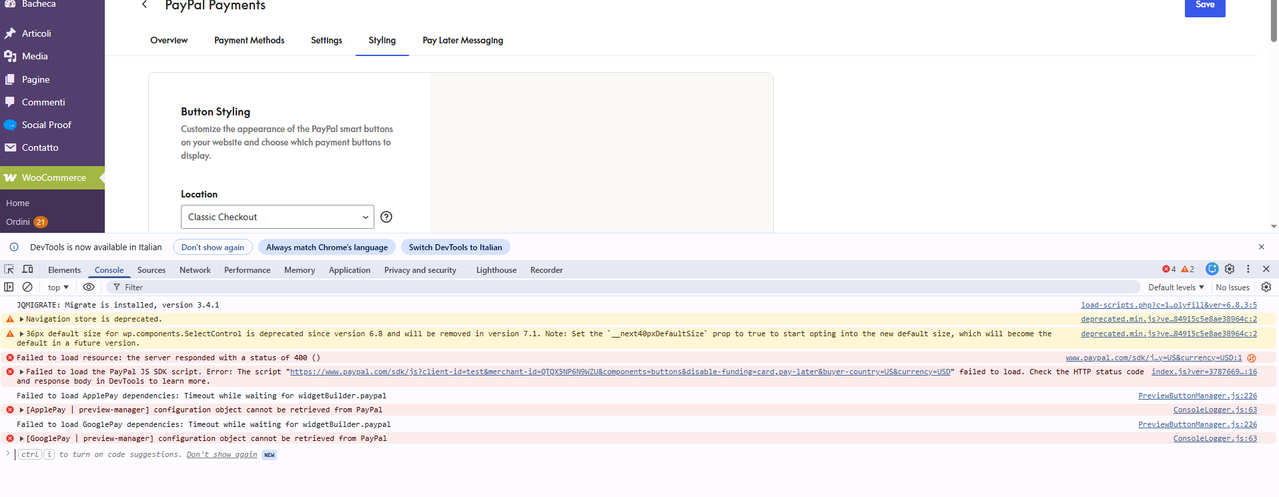
Task: Open the Ordini submenu item
Action: (x=17, y=222)
